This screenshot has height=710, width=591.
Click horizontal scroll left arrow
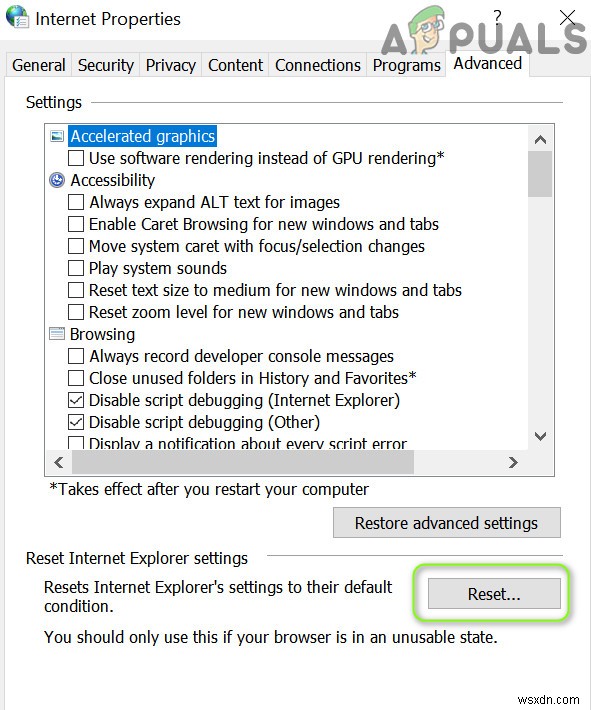[58, 462]
